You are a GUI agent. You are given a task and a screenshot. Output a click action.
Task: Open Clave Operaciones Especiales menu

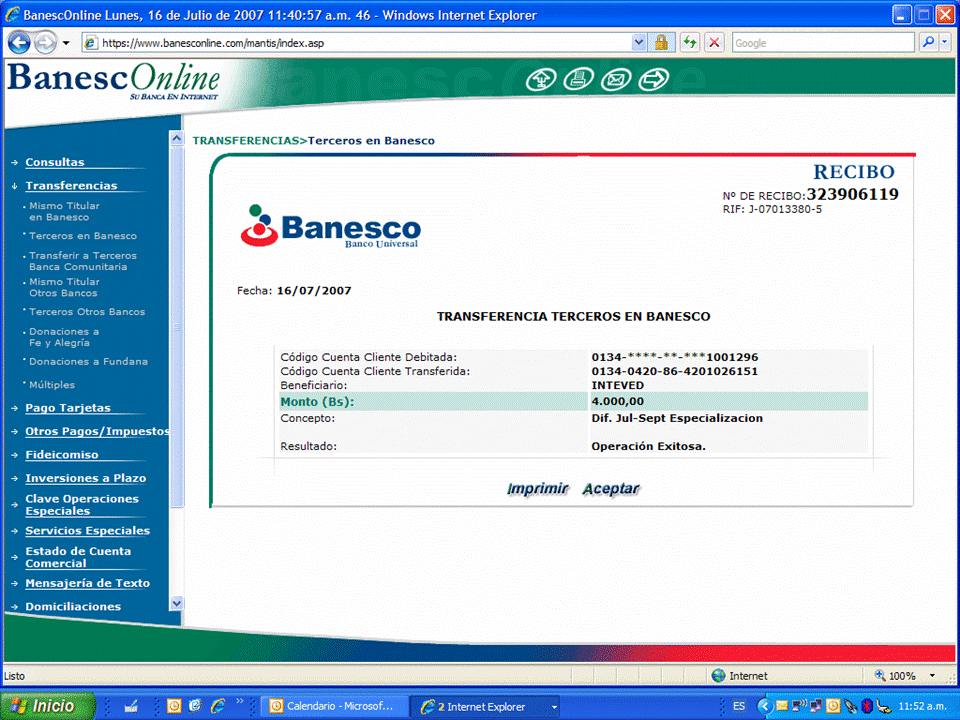point(82,504)
